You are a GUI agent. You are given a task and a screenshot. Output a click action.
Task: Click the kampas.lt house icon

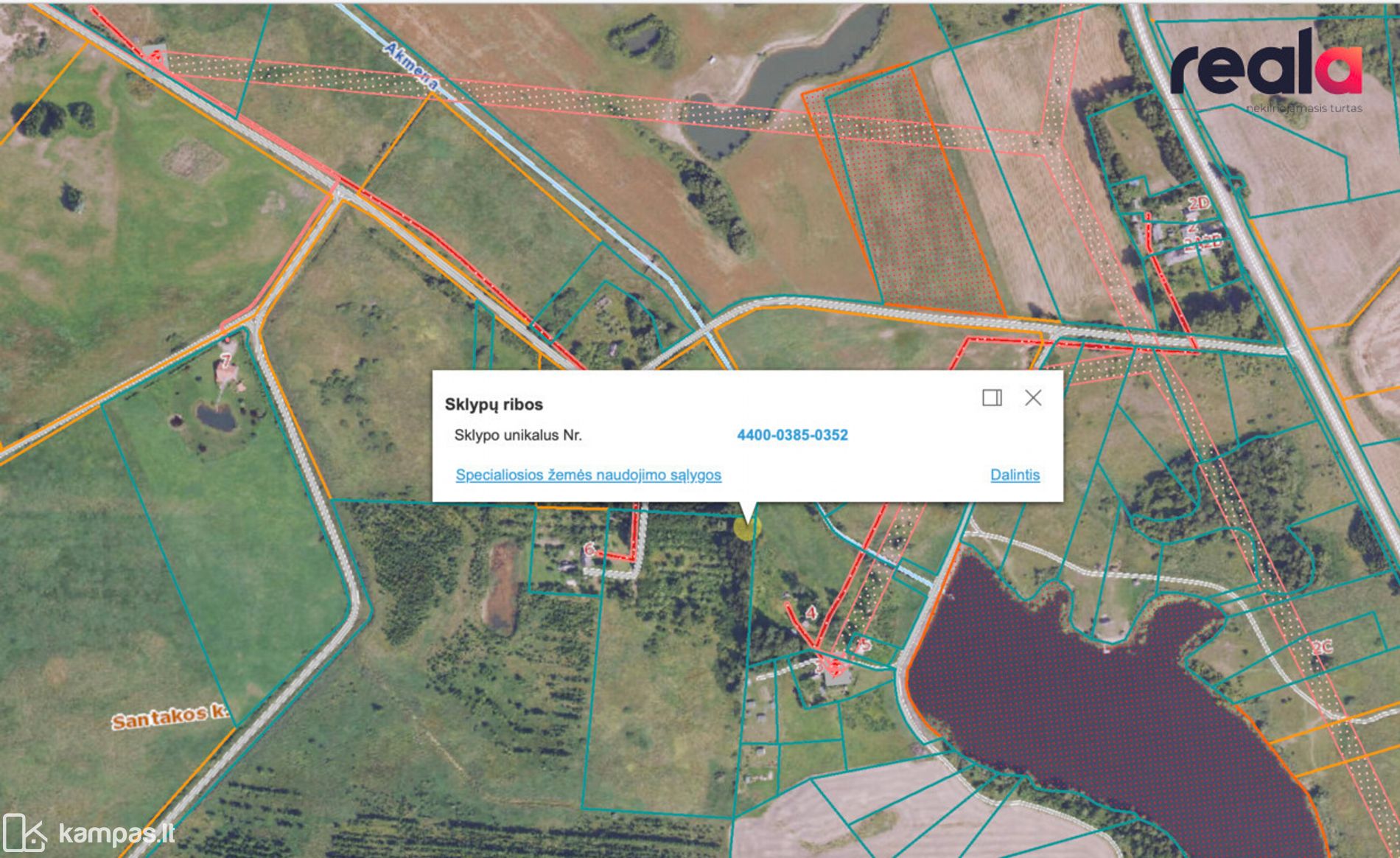point(24,833)
